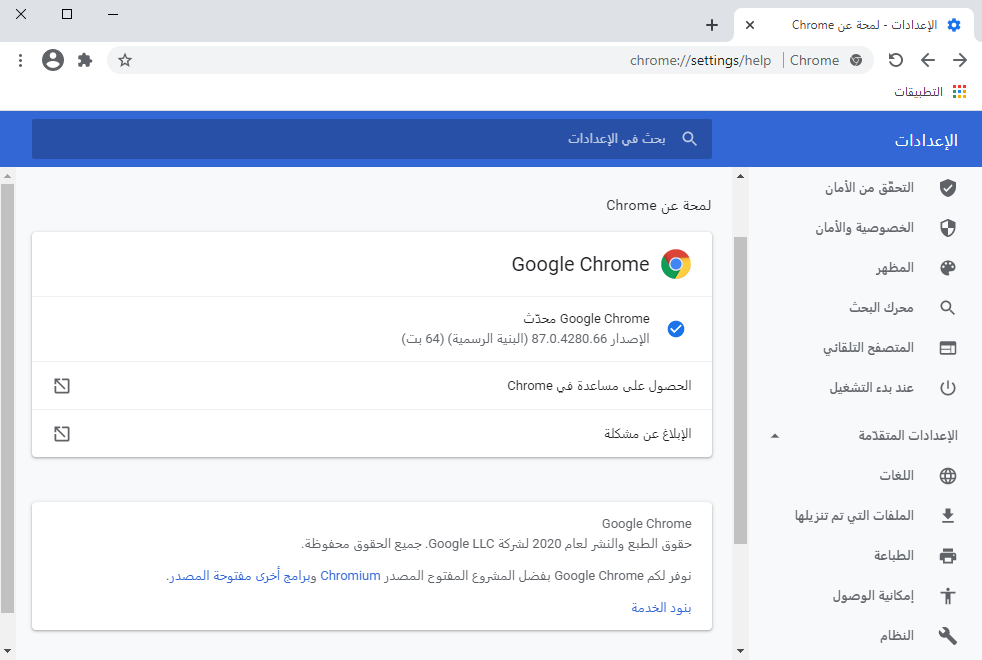Screen dimensions: 982x660
Task: Open the Extensions puzzle piece icon
Action: pos(85,60)
